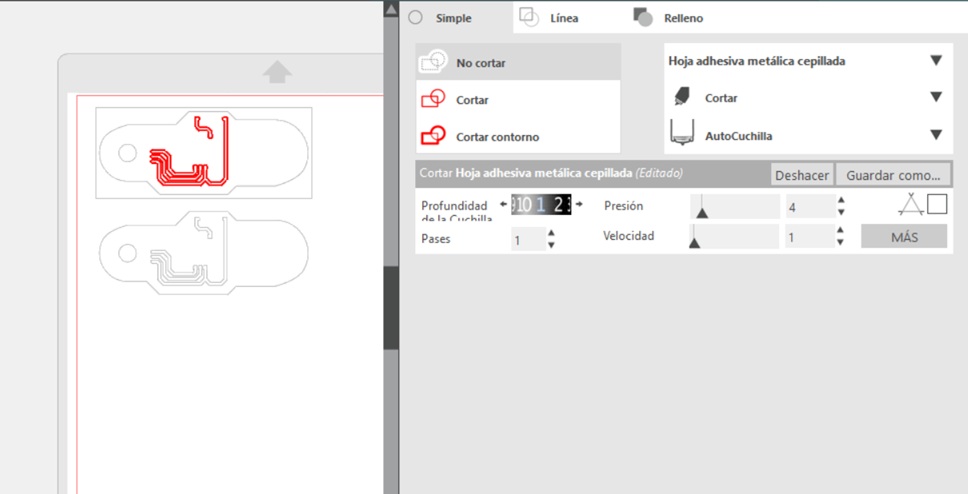Click the MÁS button
Viewport: 968px width, 494px height.
coord(904,237)
